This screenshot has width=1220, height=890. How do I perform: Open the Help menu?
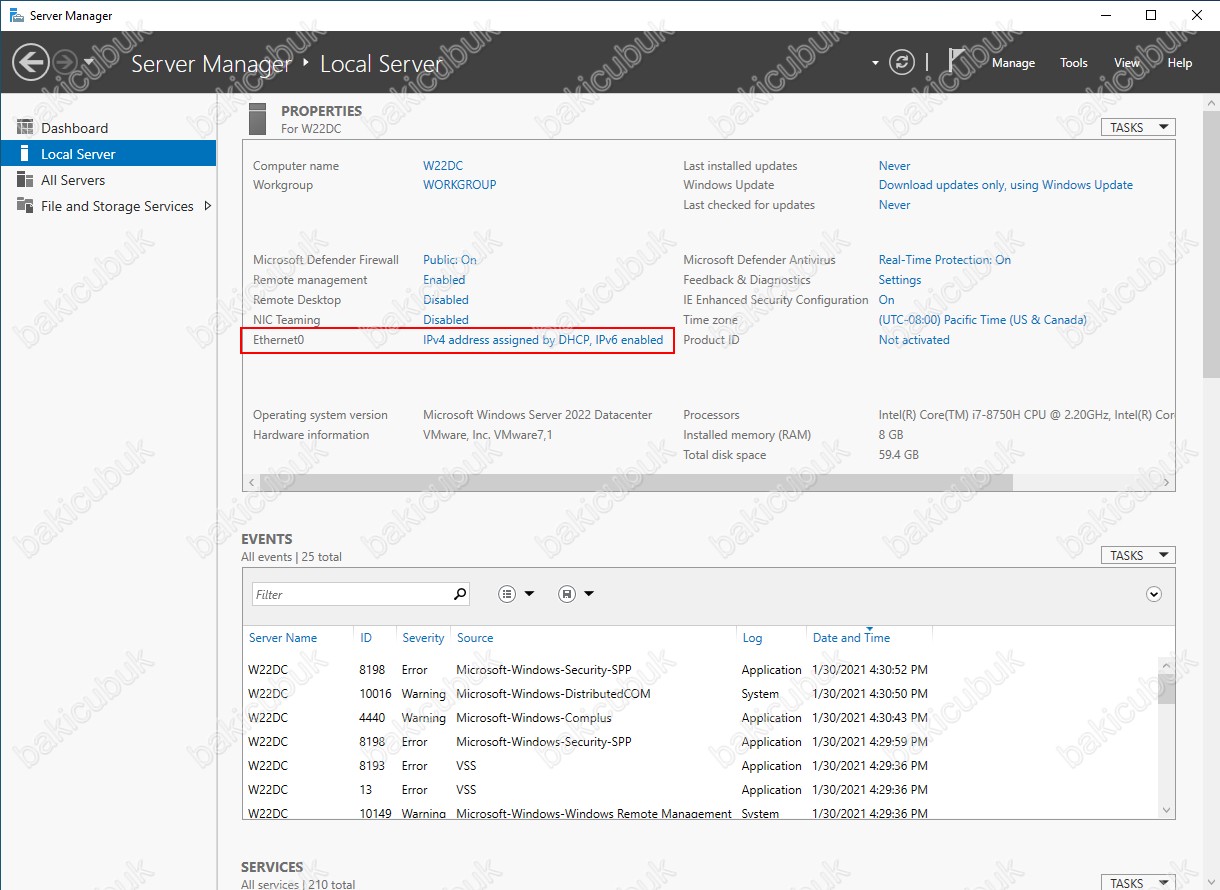click(1180, 63)
